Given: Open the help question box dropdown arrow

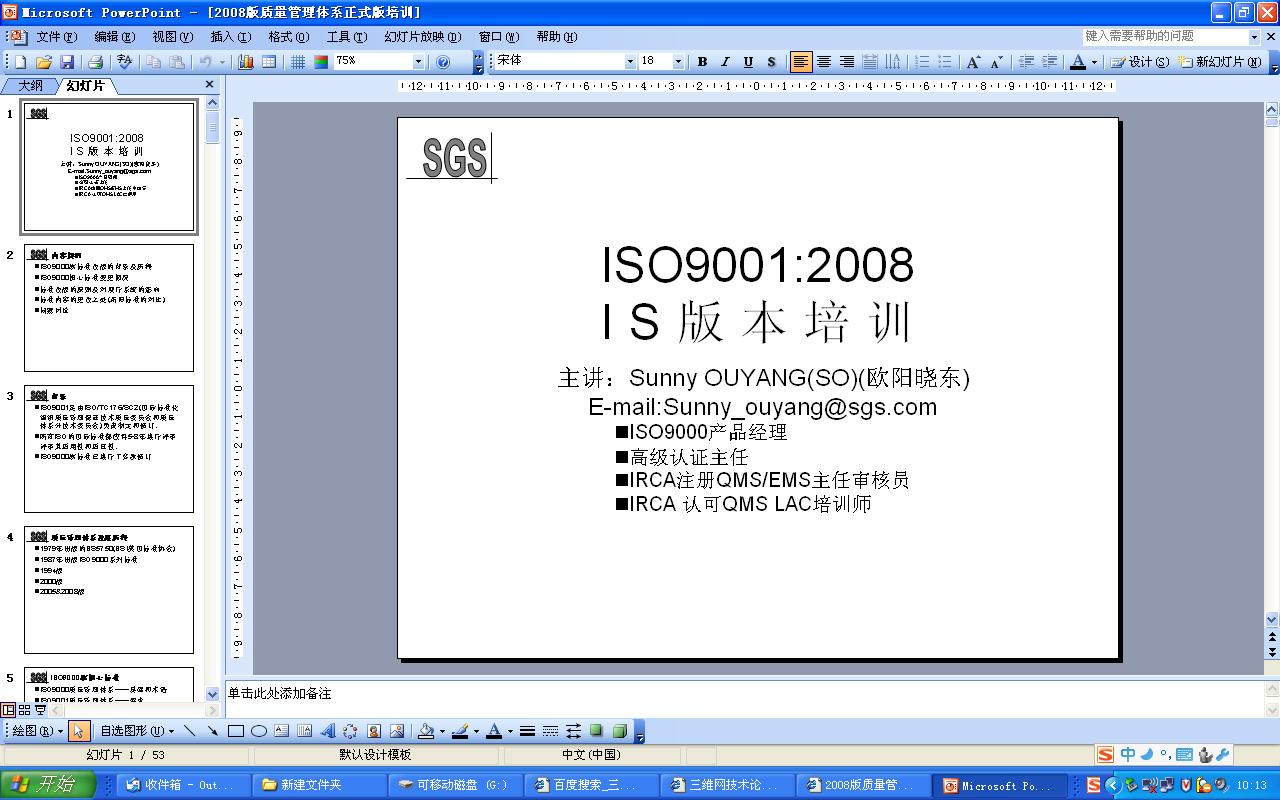Looking at the screenshot, I should [x=1254, y=36].
